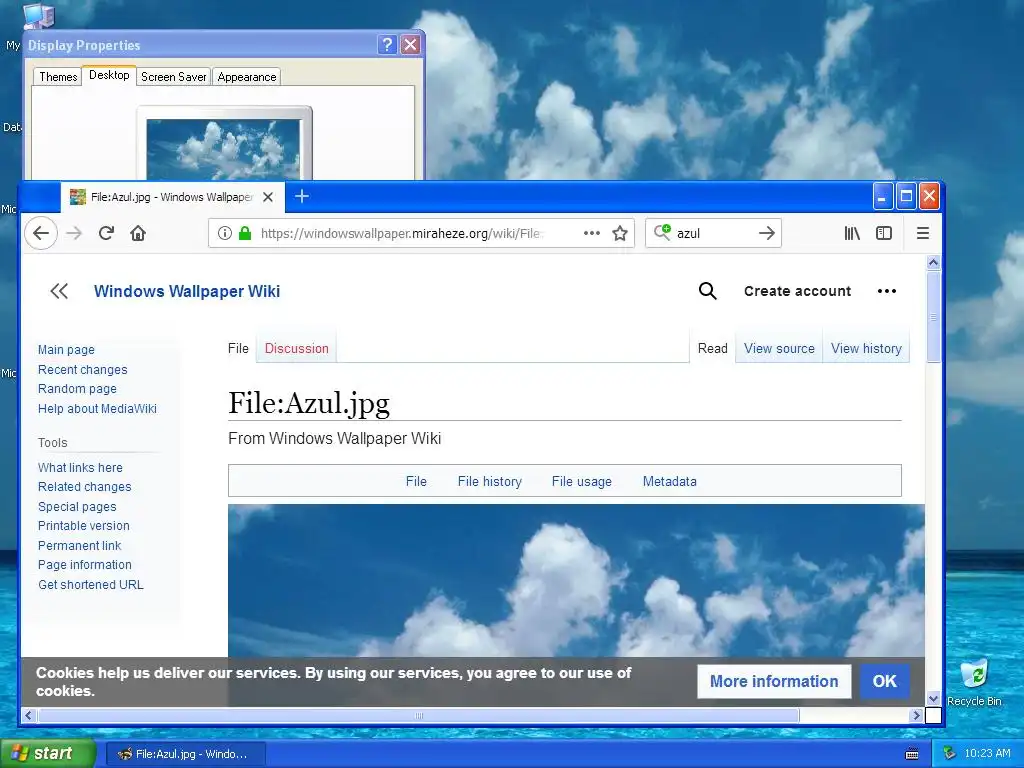Click the horizontal scrollbar left arrow
The image size is (1024, 768).
(28, 716)
